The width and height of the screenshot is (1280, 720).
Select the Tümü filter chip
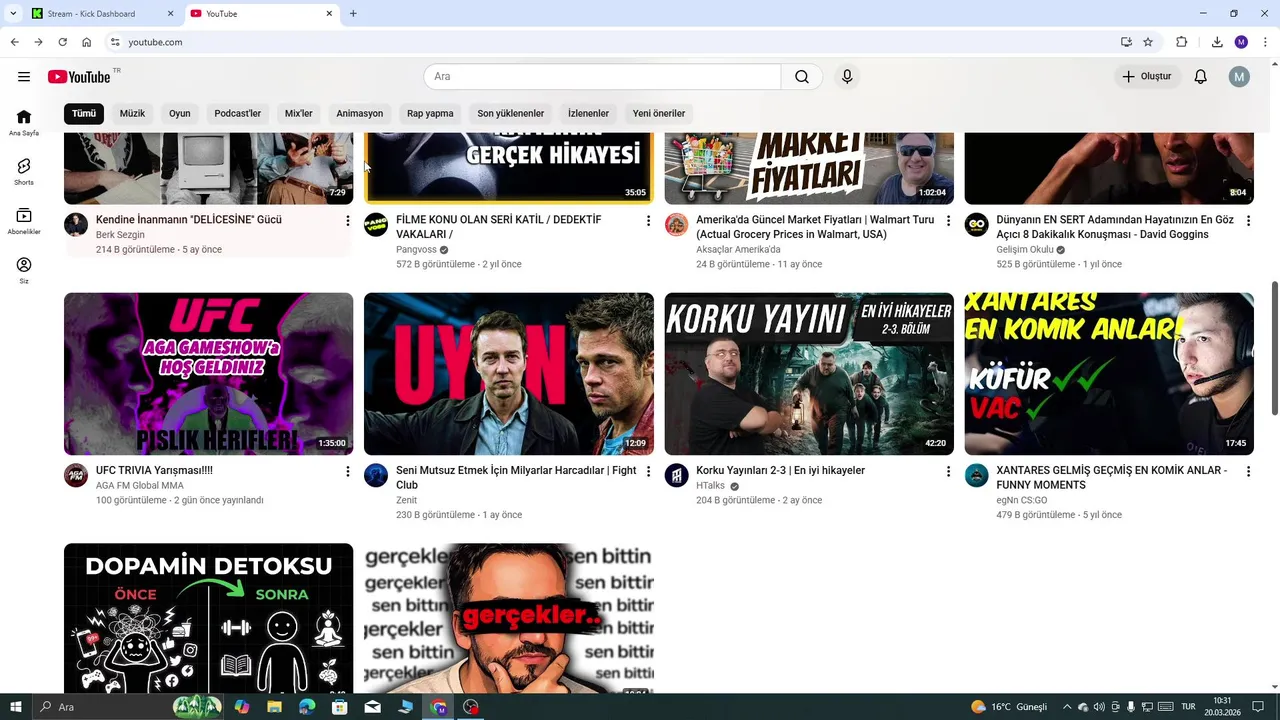[84, 113]
